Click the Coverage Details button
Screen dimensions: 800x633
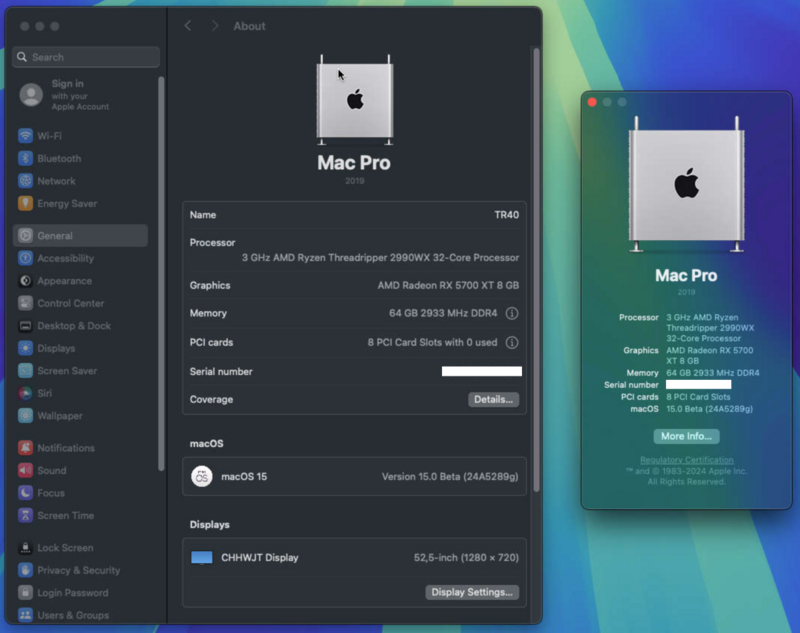click(493, 399)
